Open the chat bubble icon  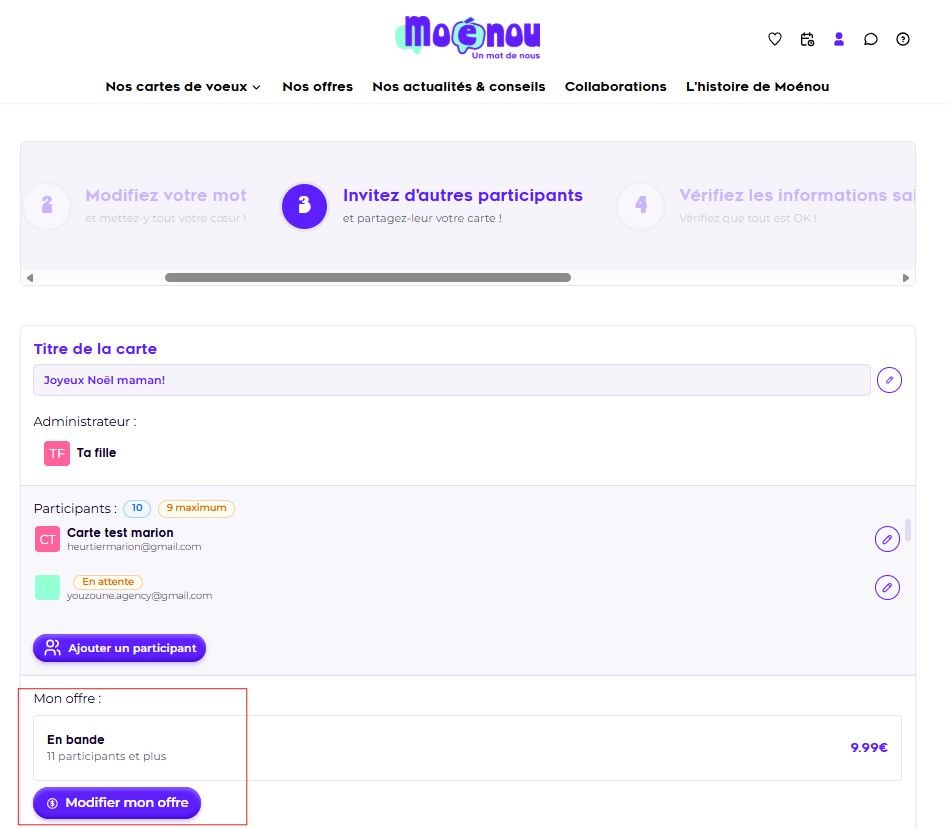(x=871, y=39)
